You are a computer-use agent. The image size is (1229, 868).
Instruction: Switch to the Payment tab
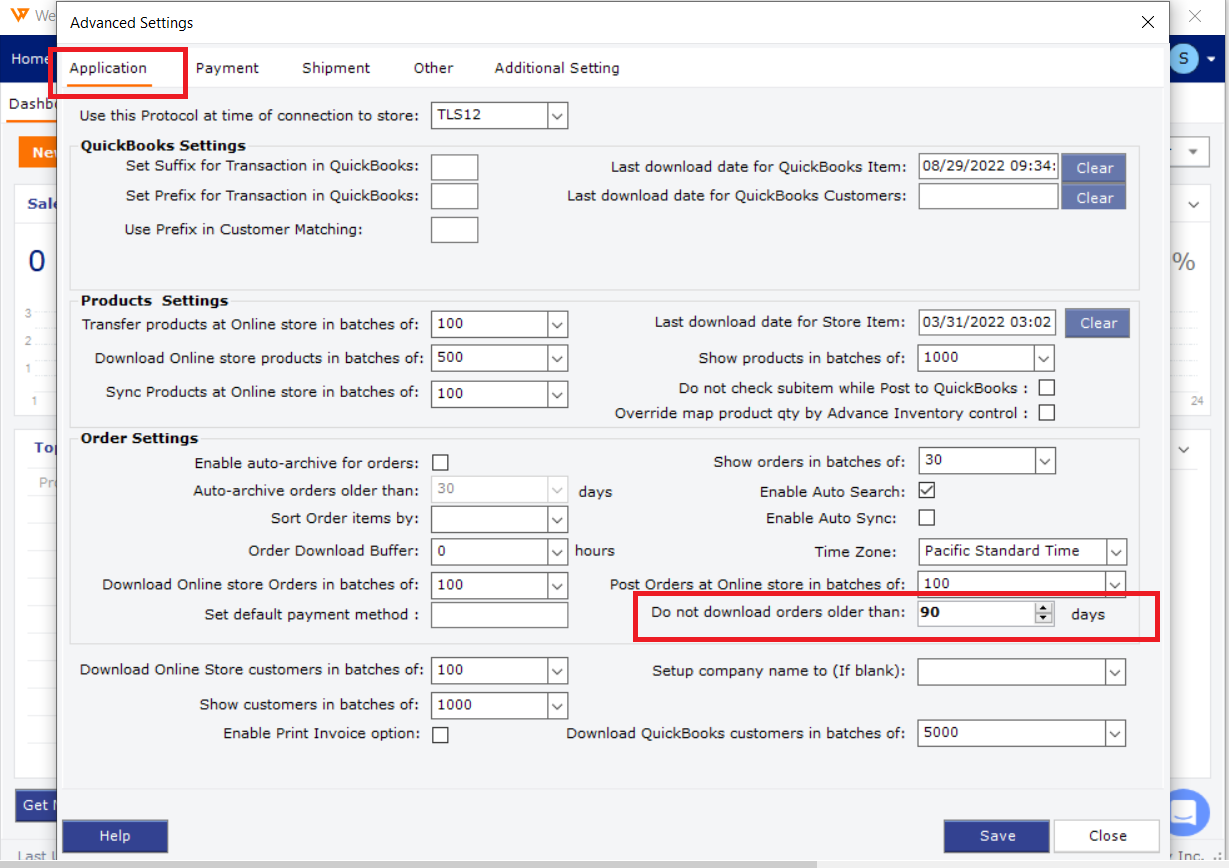[x=227, y=68]
